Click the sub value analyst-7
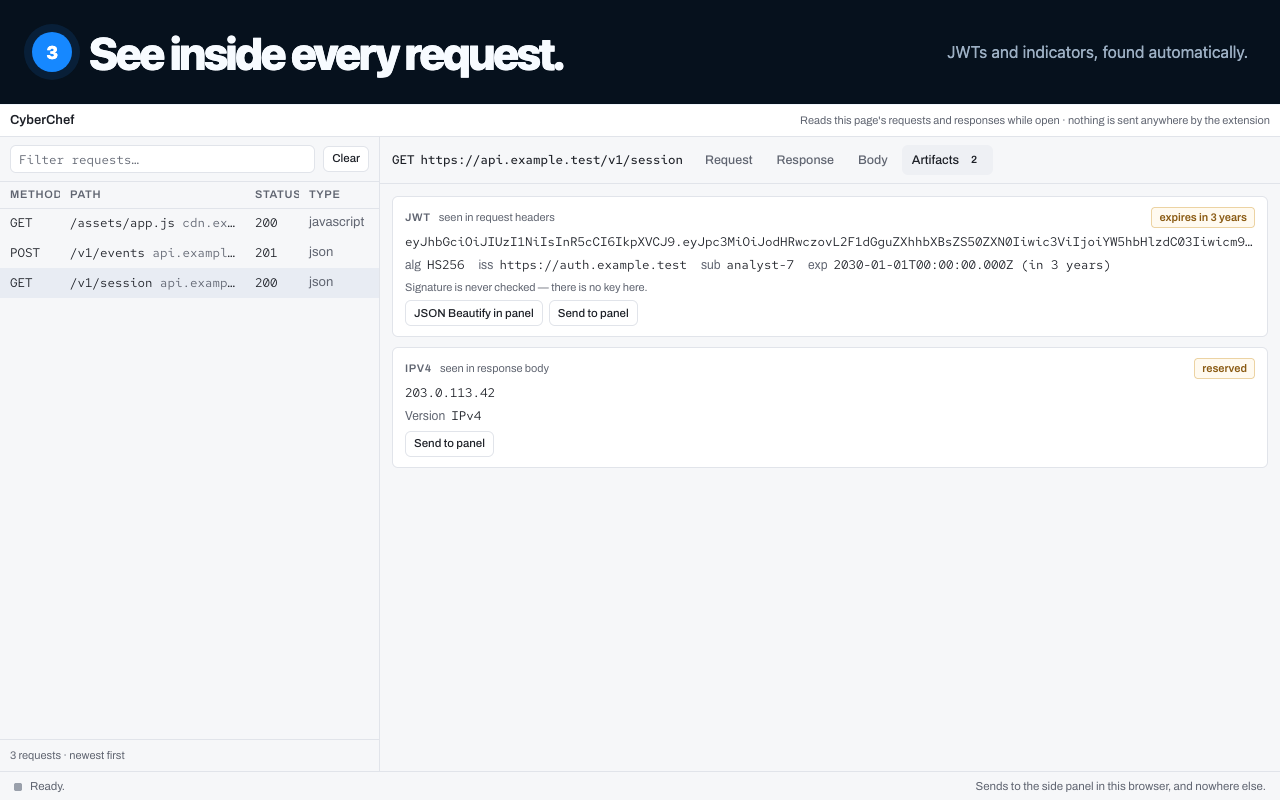This screenshot has width=1280, height=800. point(760,265)
